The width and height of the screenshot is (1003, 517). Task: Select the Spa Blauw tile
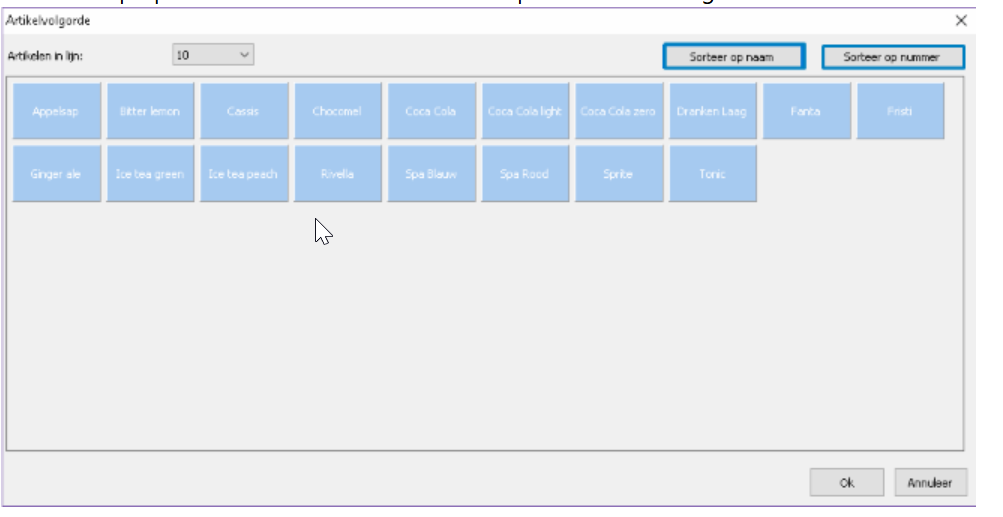pos(432,173)
